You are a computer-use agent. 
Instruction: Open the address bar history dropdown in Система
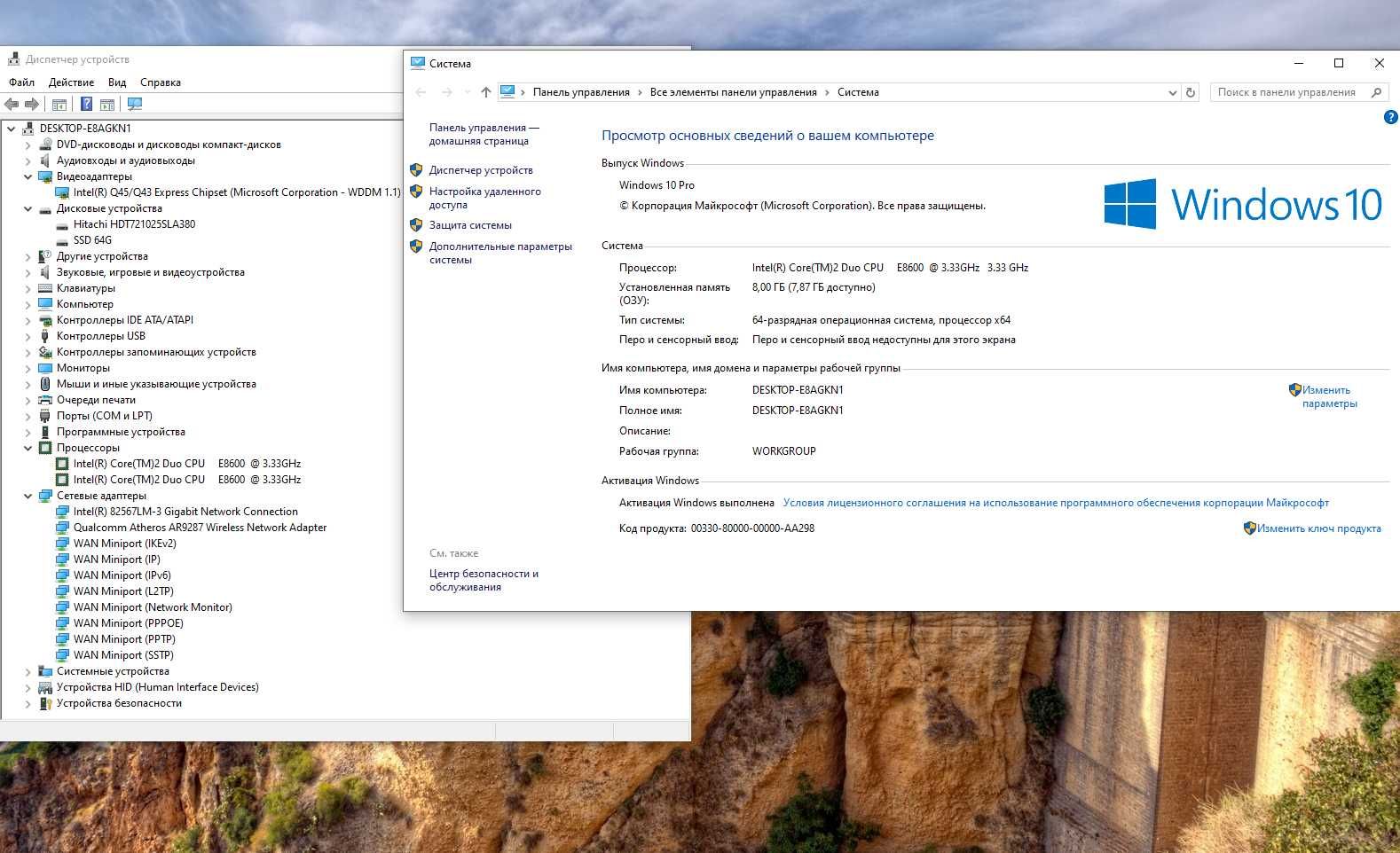pyautogui.click(x=1172, y=92)
